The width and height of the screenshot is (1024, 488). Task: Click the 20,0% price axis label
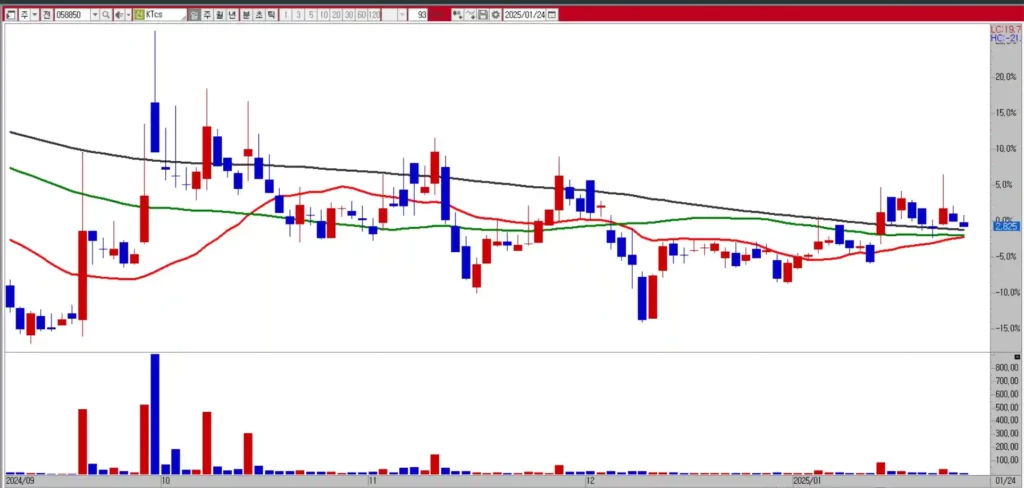tap(1004, 77)
